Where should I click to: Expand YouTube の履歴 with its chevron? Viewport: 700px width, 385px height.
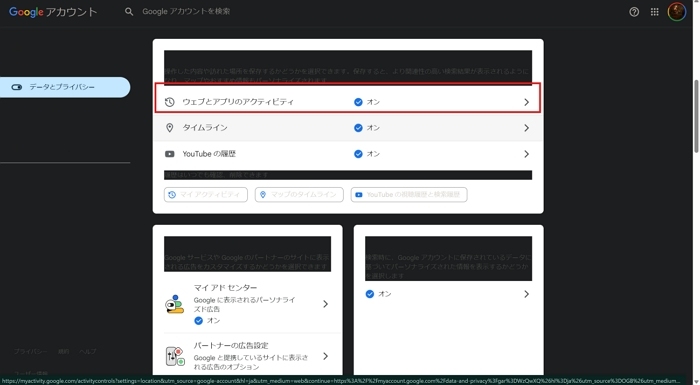pos(526,154)
